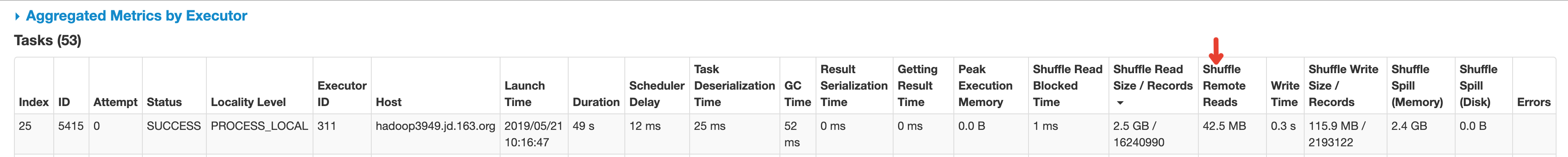Sort by the Host column header
This screenshot has width=1568, height=157.
(389, 102)
